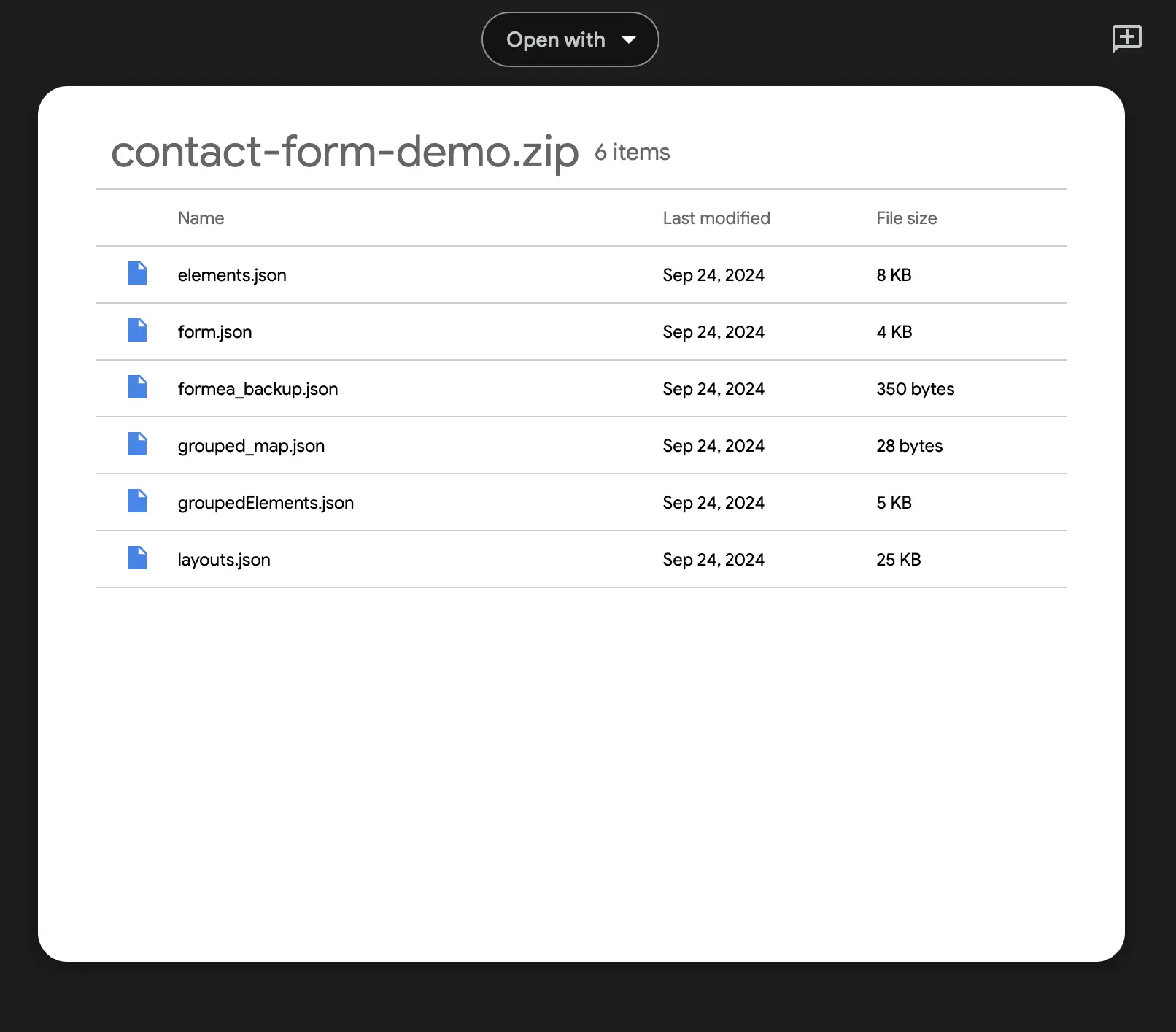Click the modified date of elements.json

click(713, 275)
